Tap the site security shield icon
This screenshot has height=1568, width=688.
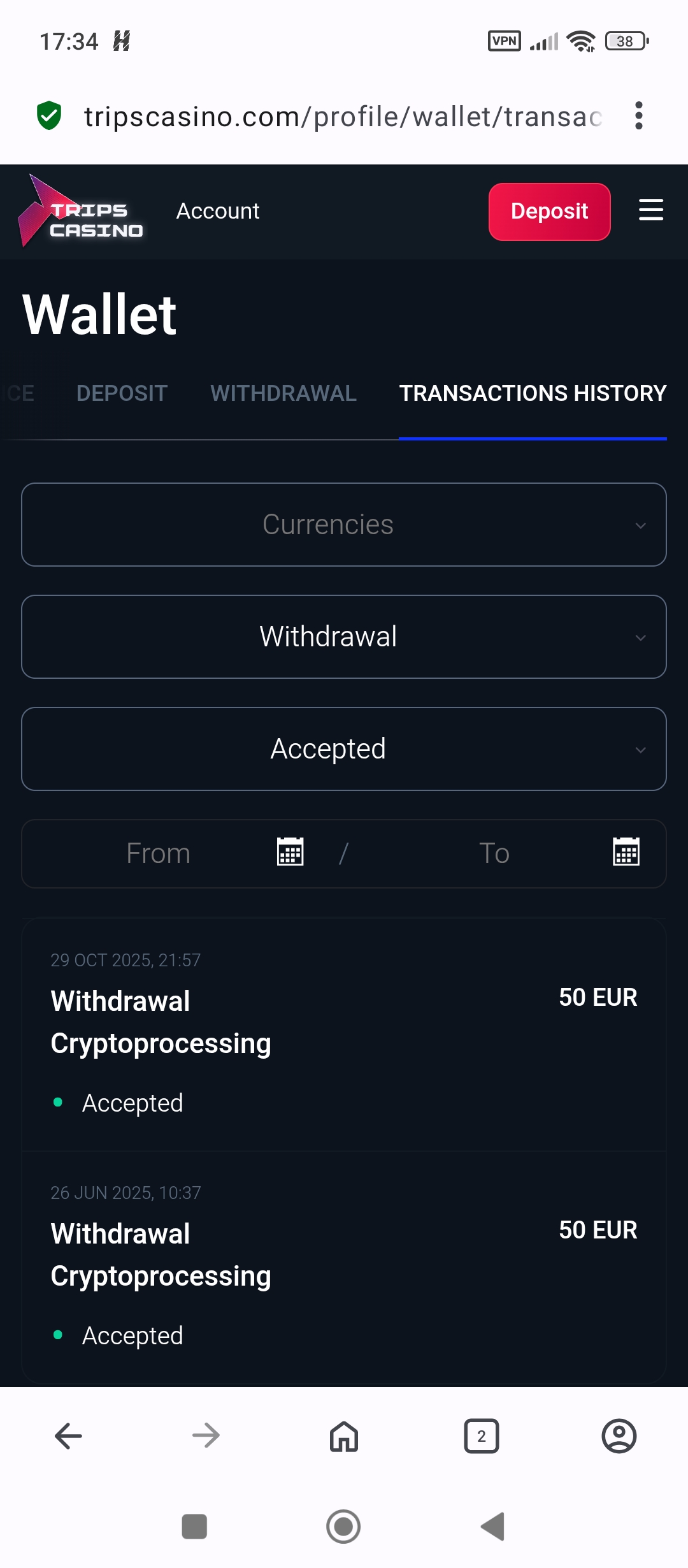(x=49, y=116)
